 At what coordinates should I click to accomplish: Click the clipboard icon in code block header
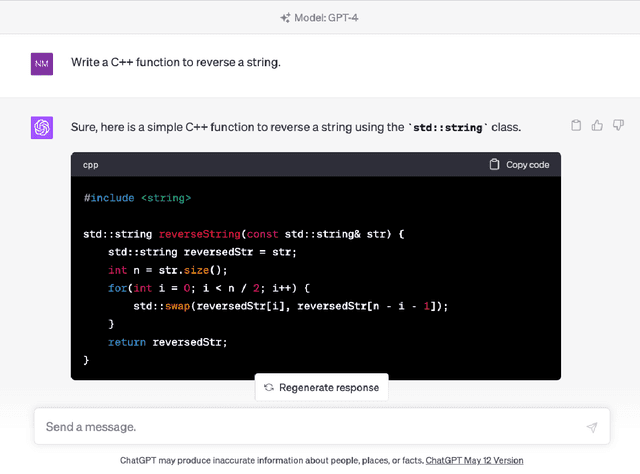click(494, 165)
